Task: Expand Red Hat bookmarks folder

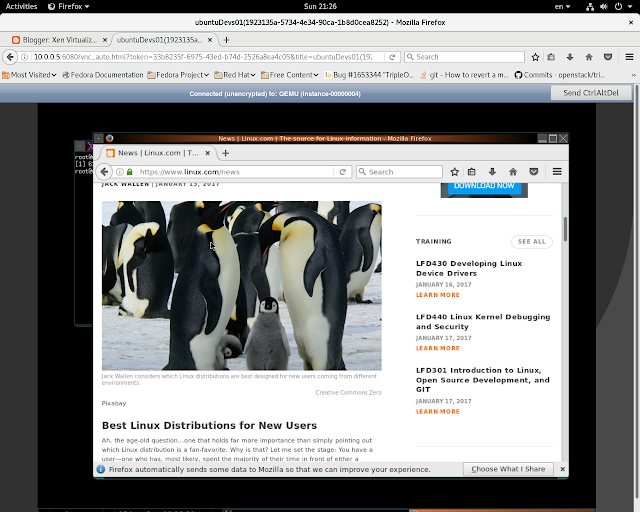Action: coord(235,75)
